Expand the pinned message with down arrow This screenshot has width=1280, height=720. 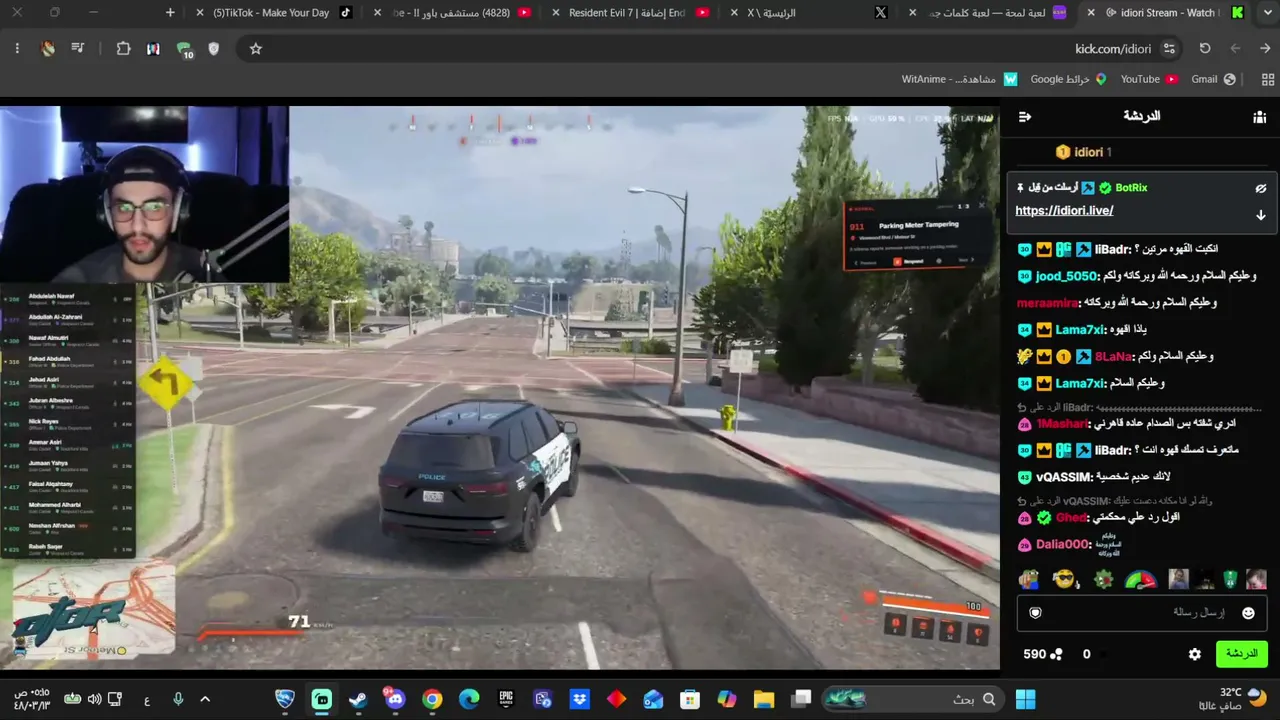[x=1261, y=215]
